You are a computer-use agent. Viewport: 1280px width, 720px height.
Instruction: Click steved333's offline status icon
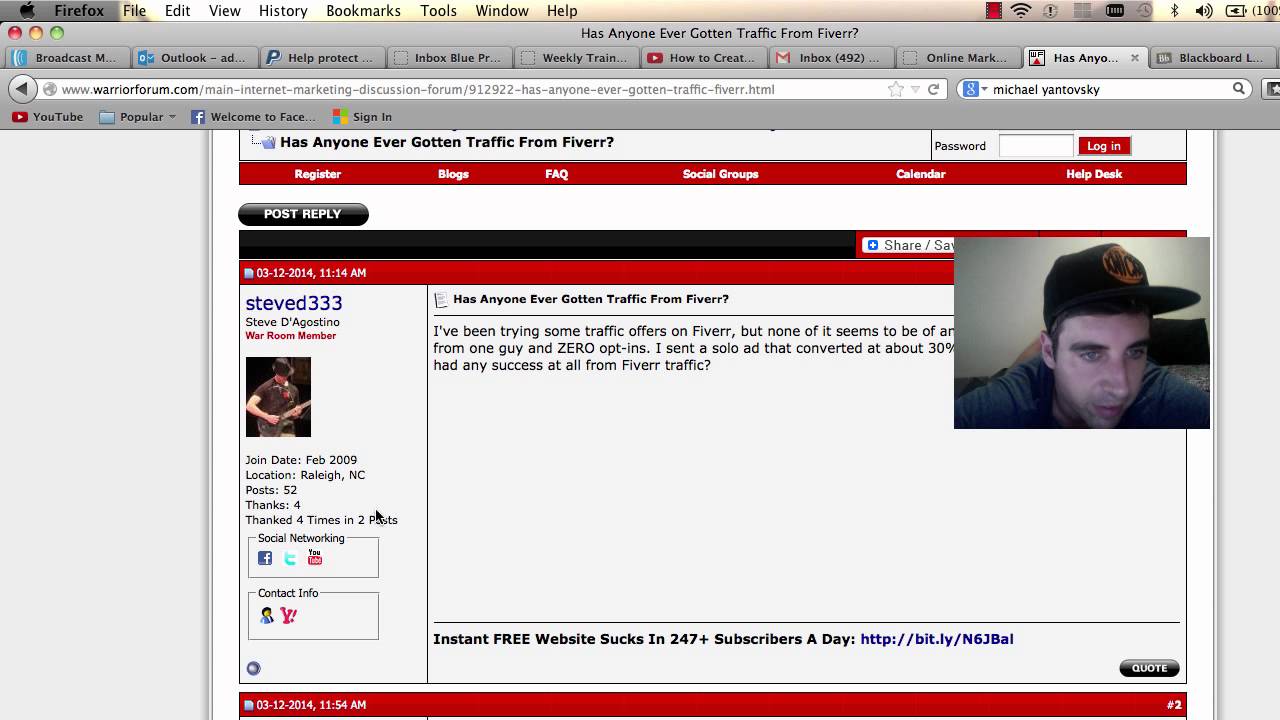[253, 668]
